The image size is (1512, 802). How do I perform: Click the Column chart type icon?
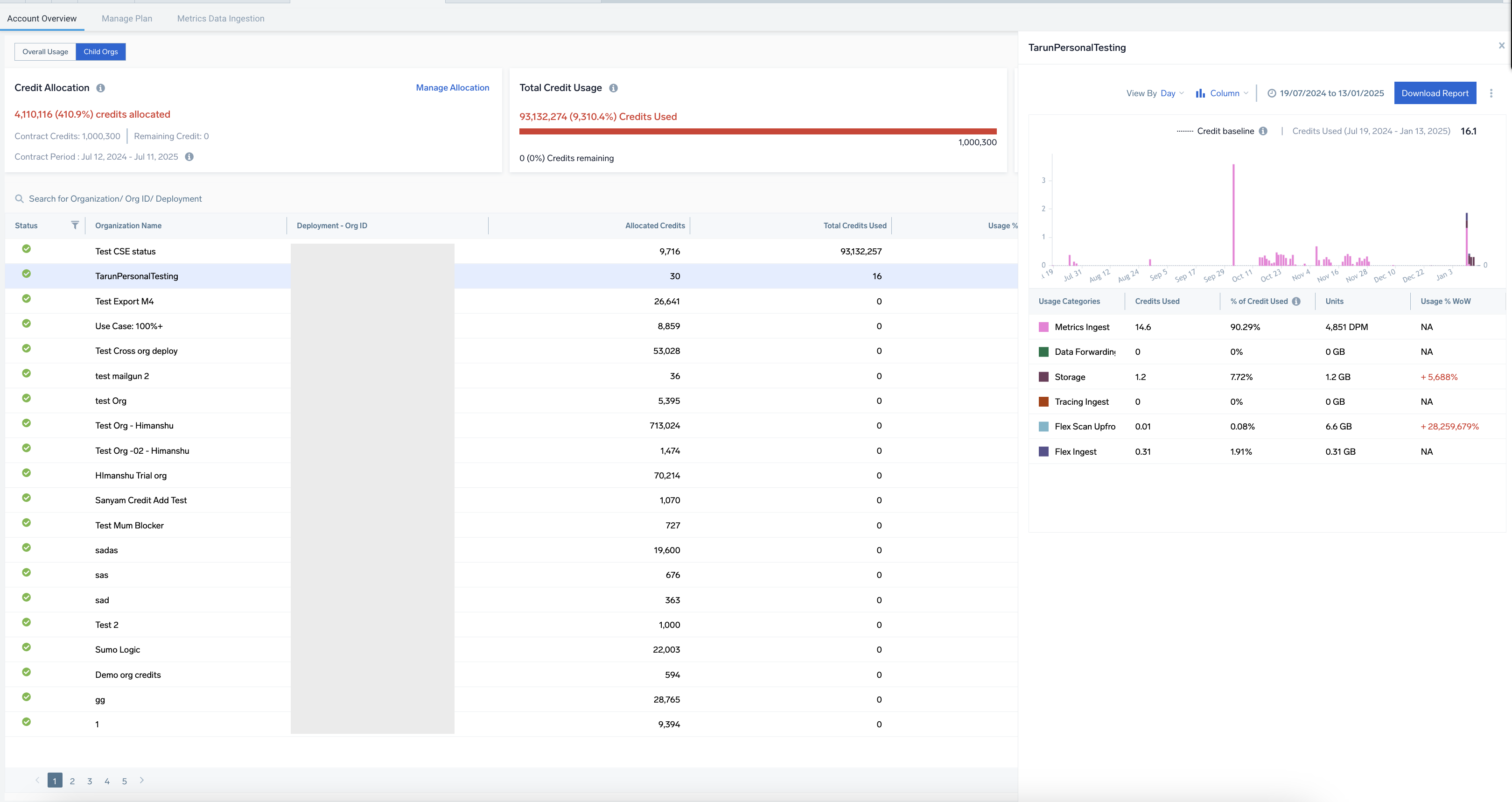coord(1200,93)
